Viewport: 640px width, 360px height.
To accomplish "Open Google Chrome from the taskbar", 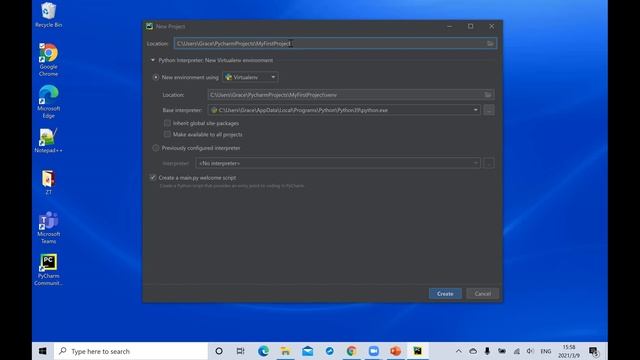I will click(351, 351).
